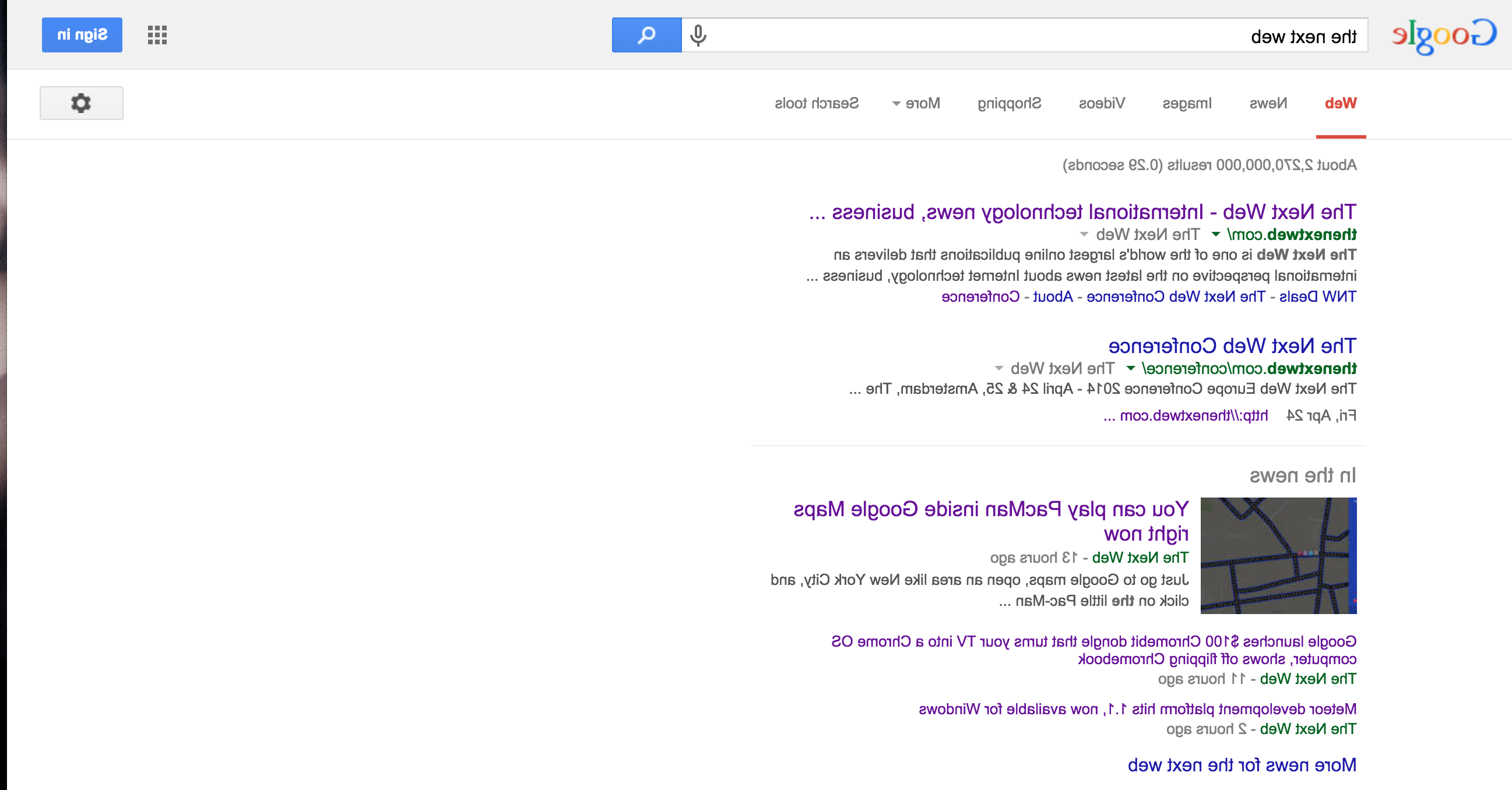Expand gray The Next Web arrow in first result
The image size is (1512, 790).
click(x=1084, y=235)
